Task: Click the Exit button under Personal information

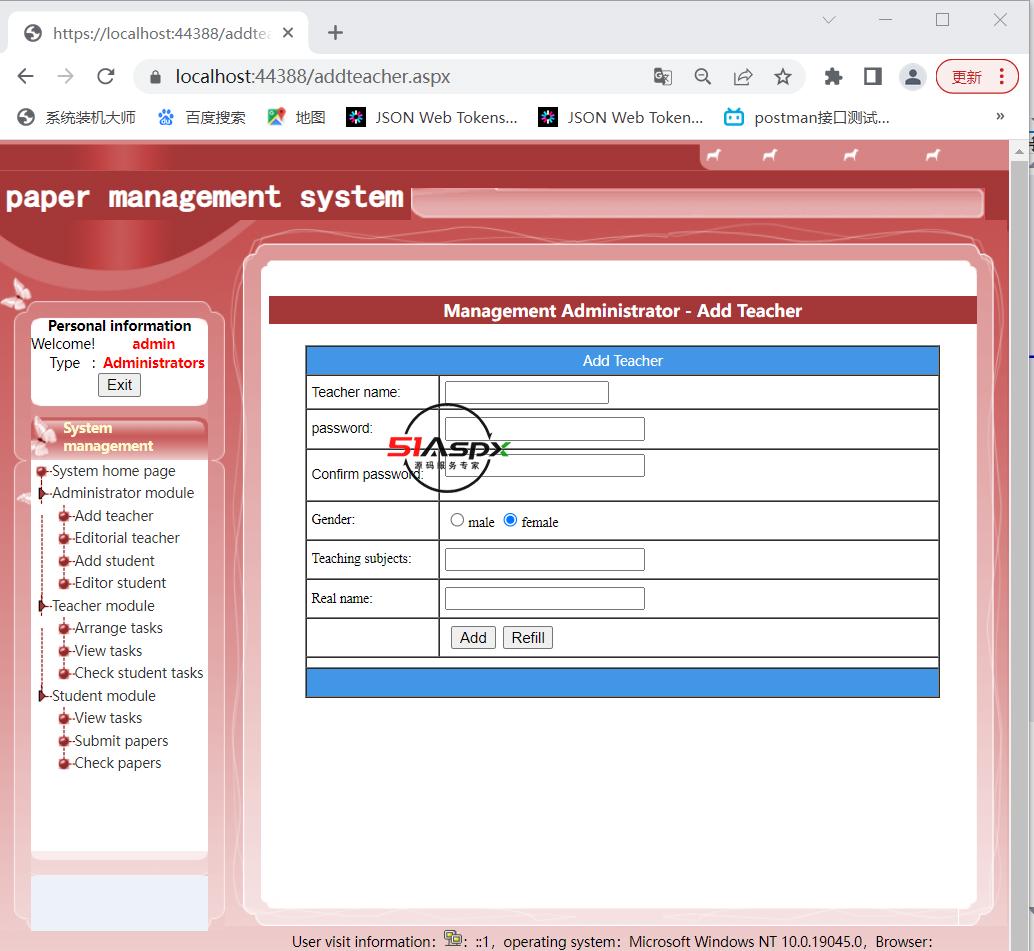Action: coord(120,385)
